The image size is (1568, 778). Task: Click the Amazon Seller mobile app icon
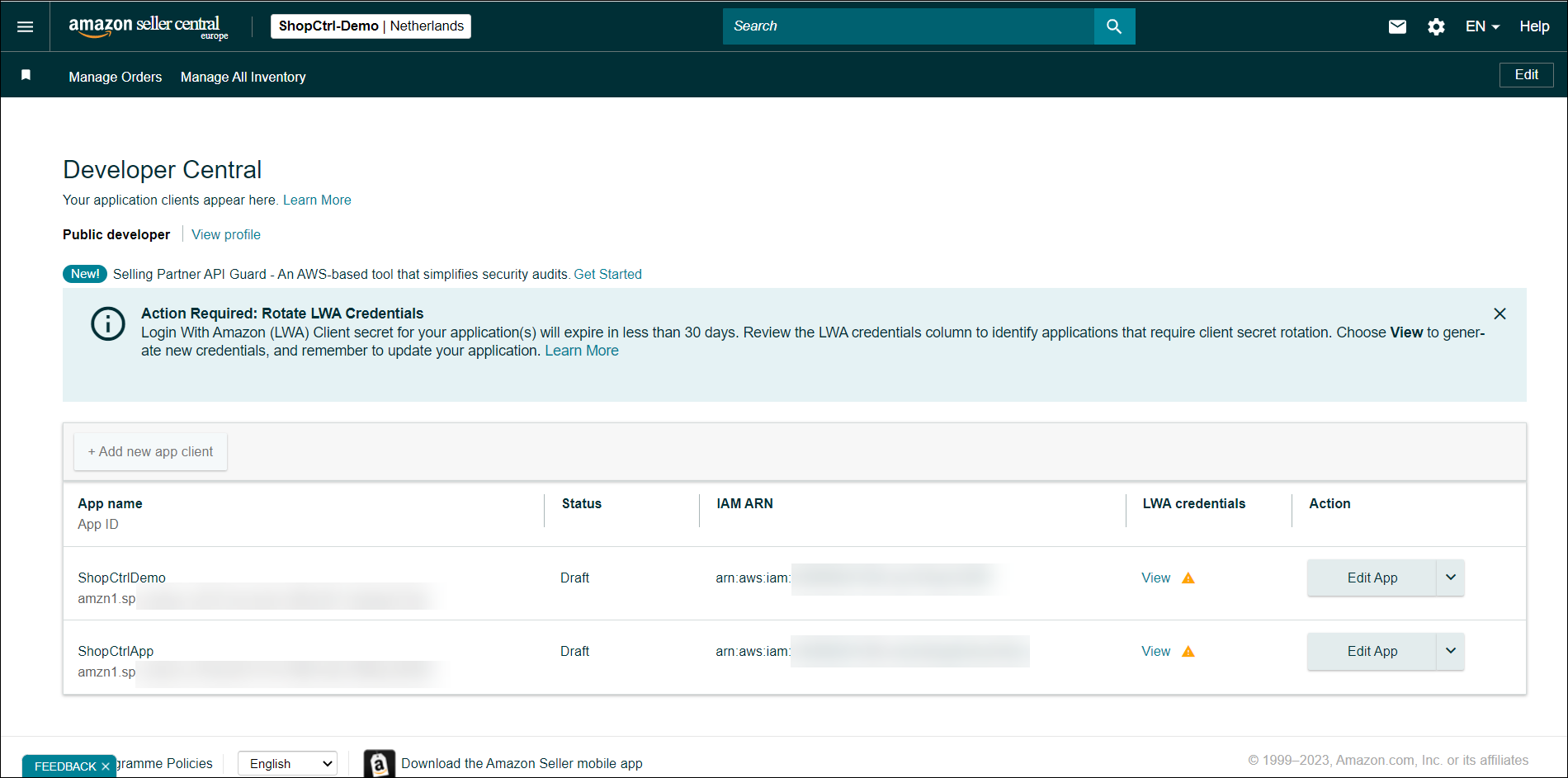click(379, 764)
